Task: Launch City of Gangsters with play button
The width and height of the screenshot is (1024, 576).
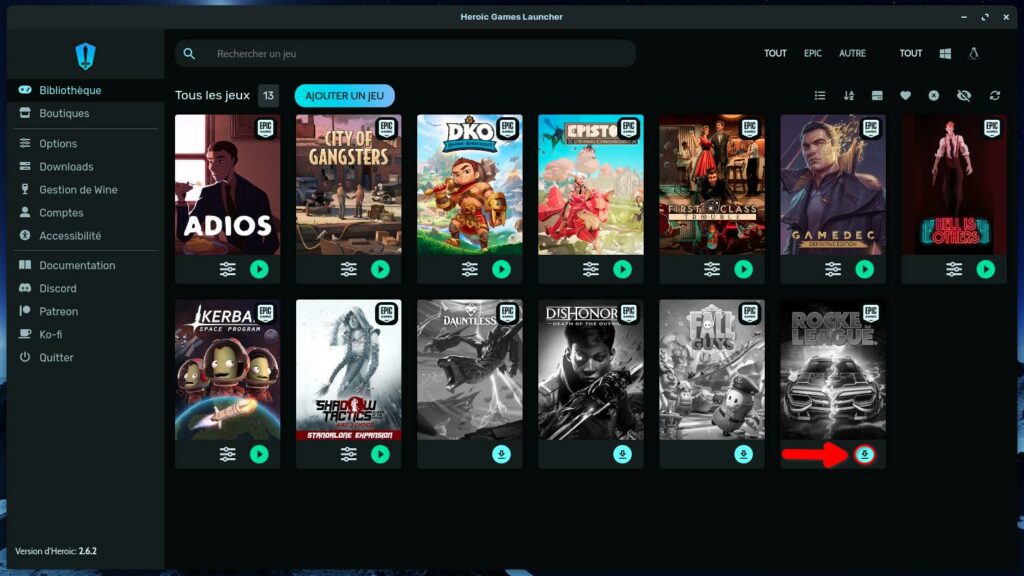Action: click(x=380, y=269)
